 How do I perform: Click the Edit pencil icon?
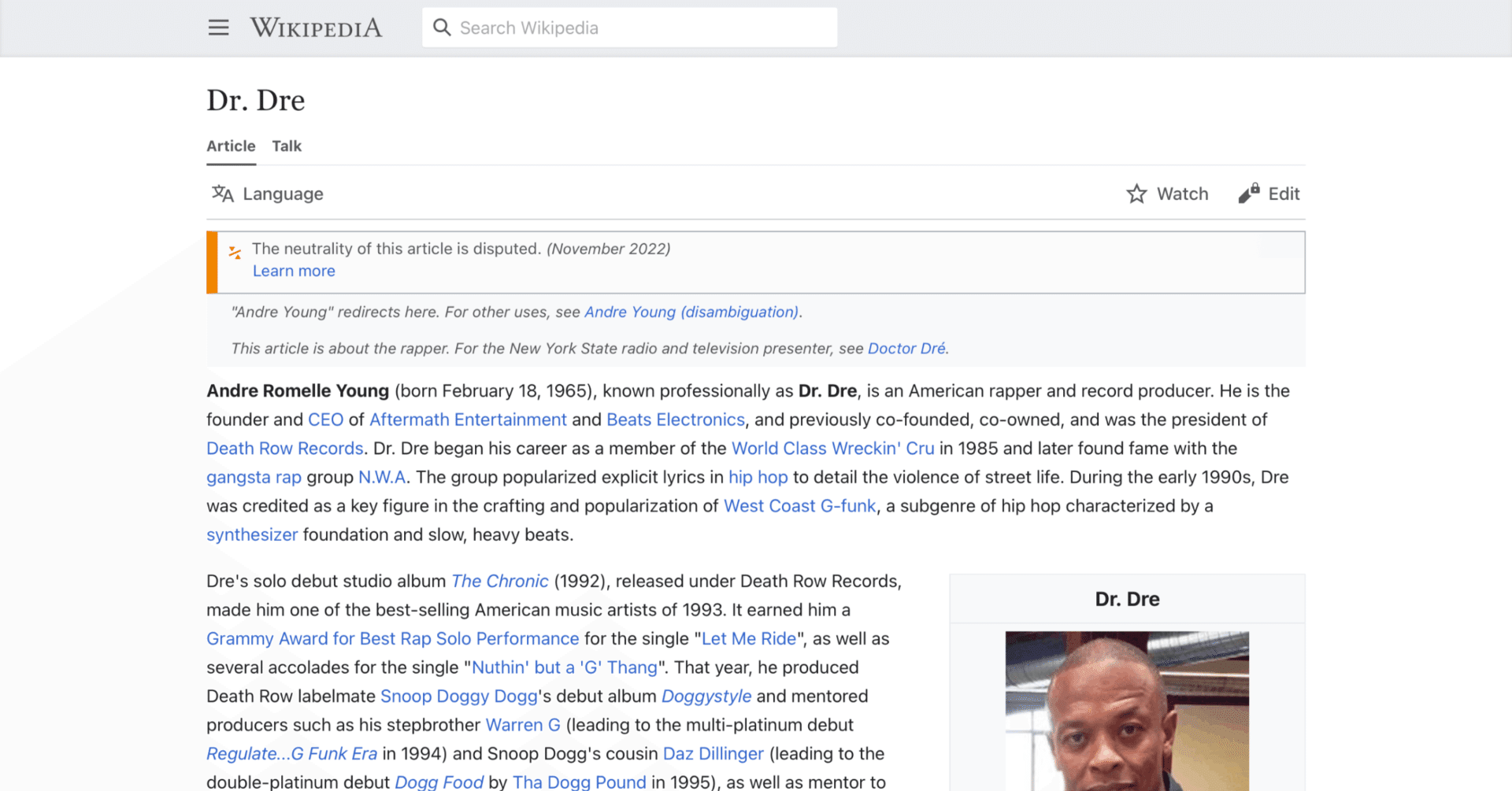[x=1248, y=193]
